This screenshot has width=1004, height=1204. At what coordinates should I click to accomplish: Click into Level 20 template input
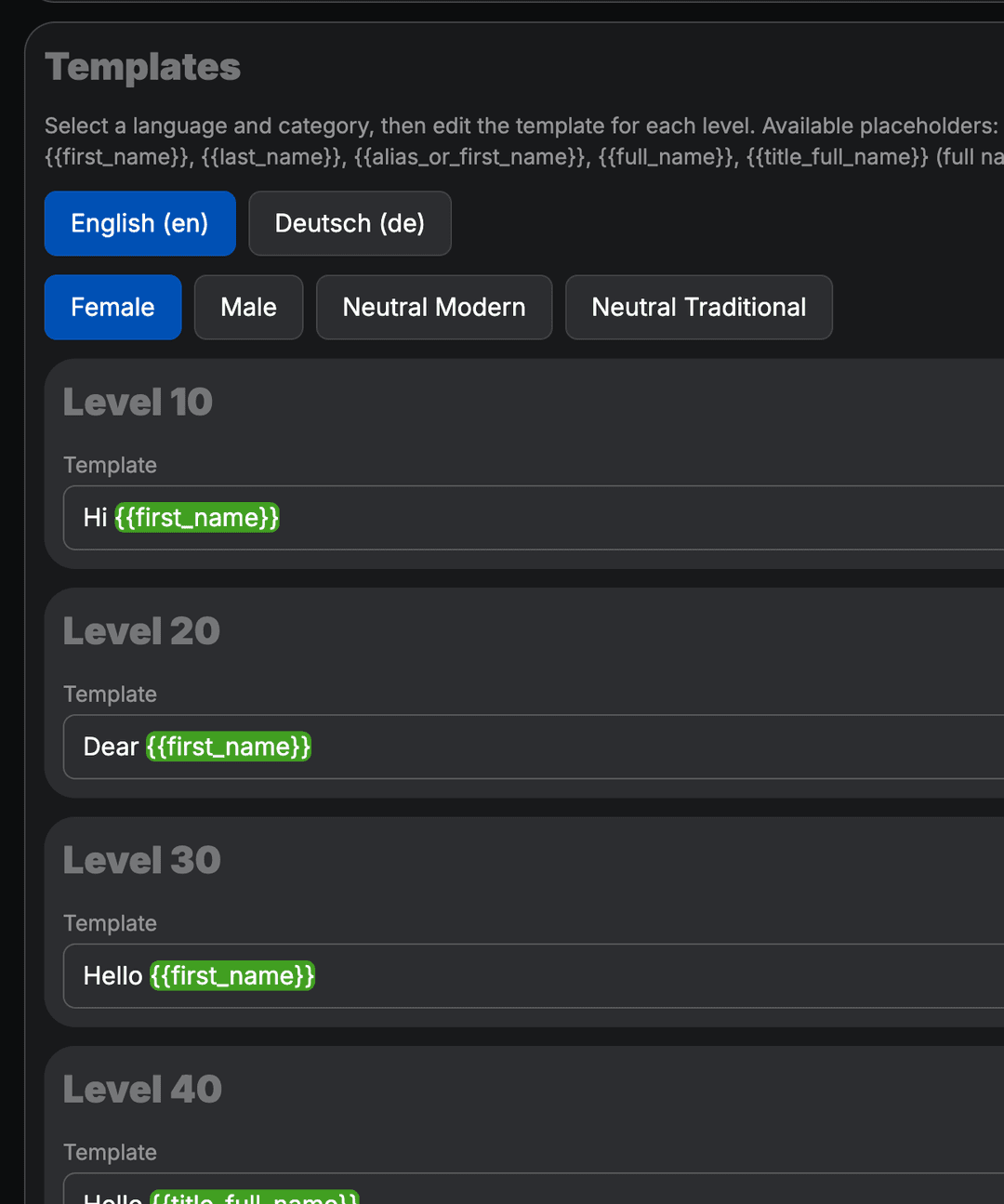click(x=534, y=747)
